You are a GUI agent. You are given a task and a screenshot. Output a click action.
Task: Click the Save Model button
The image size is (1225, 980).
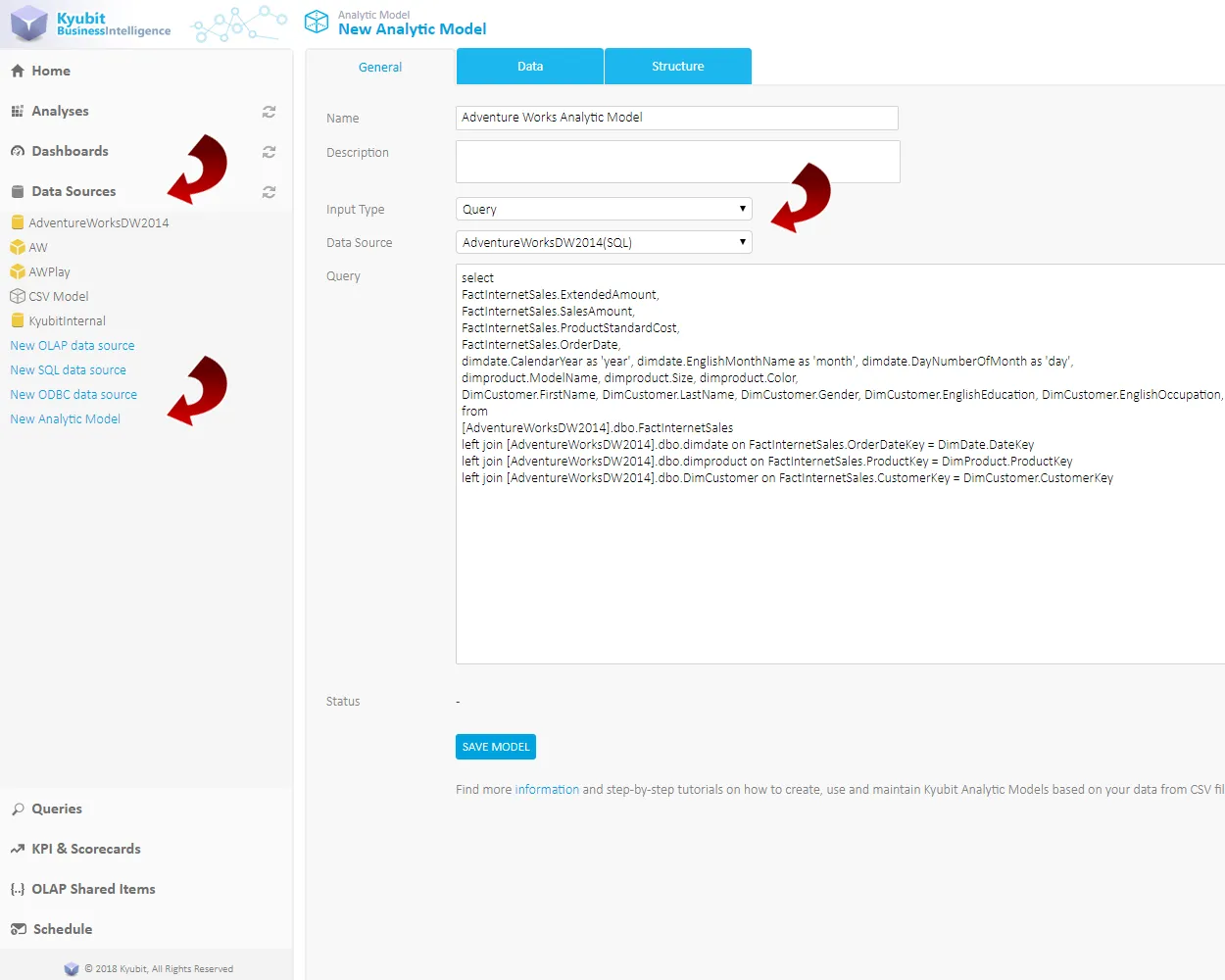coord(496,747)
